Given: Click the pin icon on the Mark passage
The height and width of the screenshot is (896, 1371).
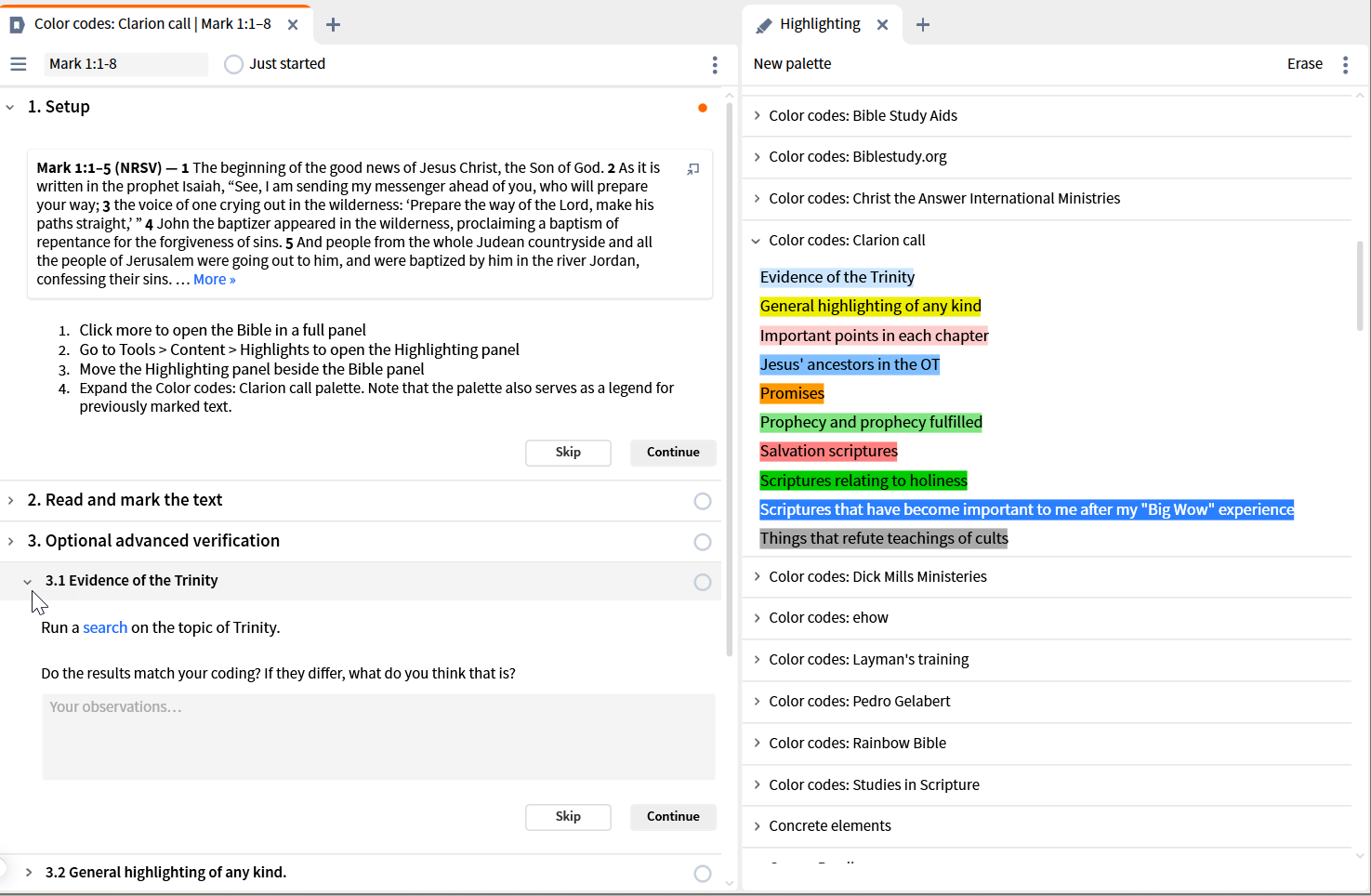Looking at the screenshot, I should pyautogui.click(x=692, y=169).
